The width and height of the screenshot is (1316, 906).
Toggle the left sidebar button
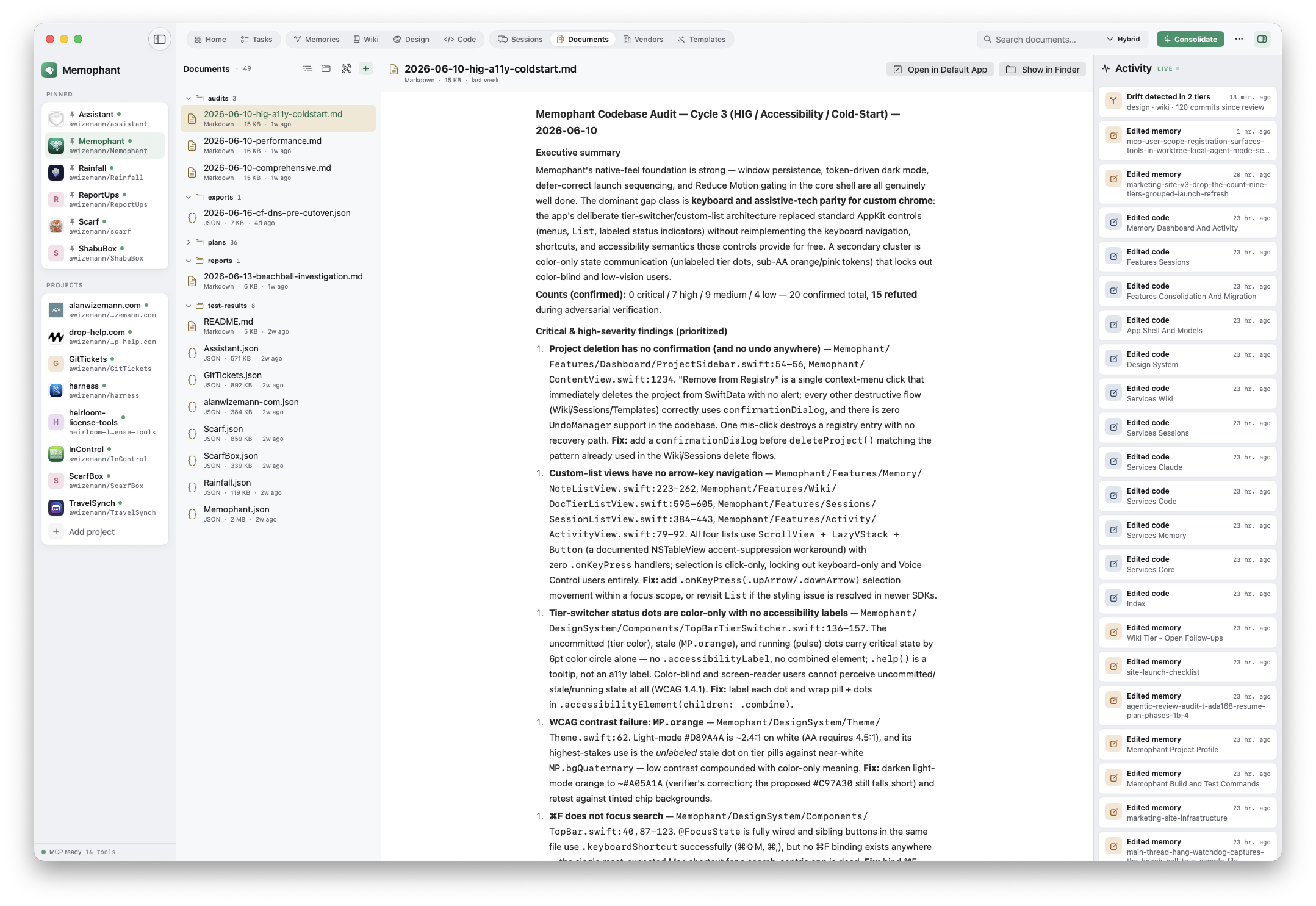(x=159, y=40)
